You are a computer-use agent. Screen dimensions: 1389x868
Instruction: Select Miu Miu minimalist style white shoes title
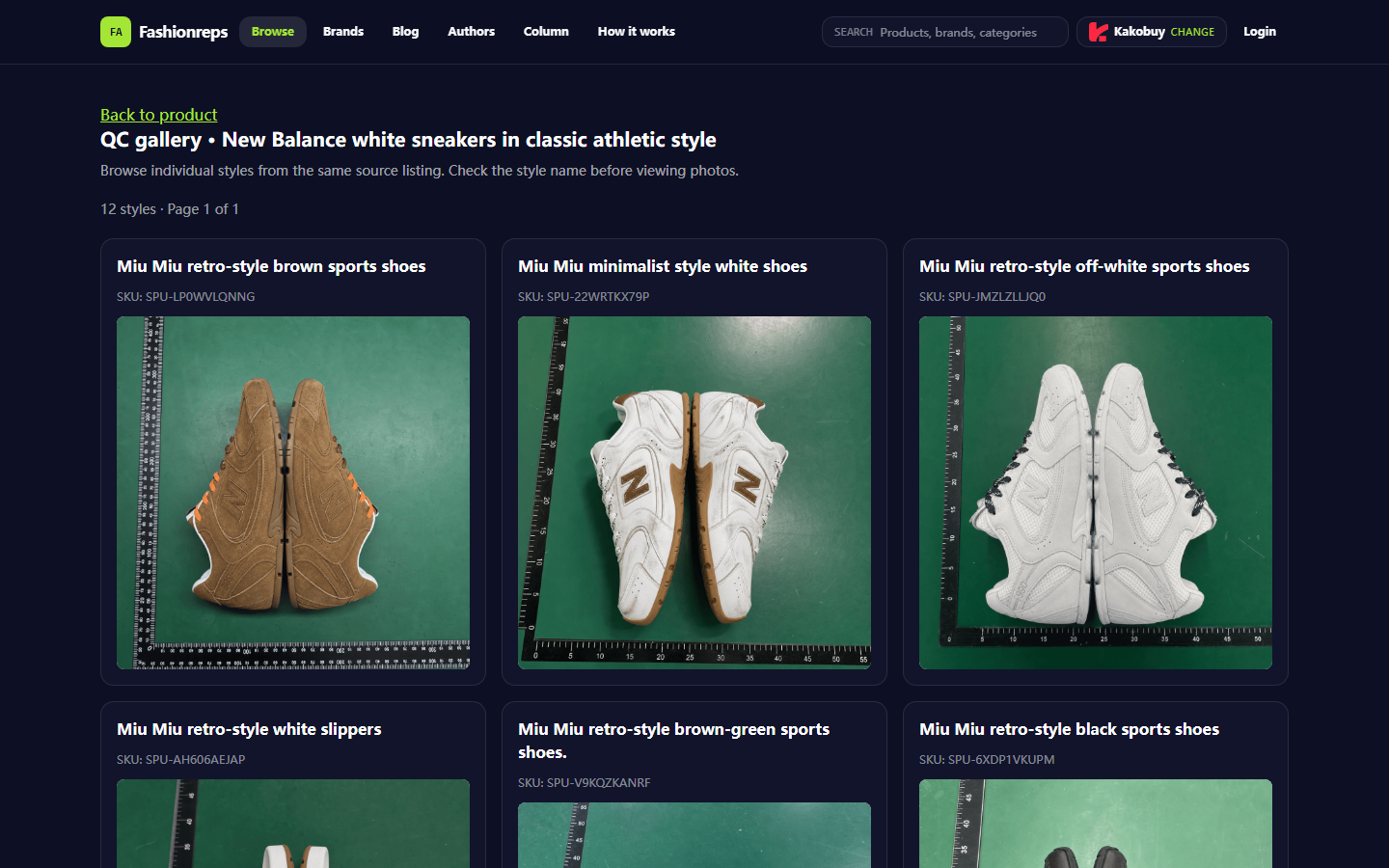[663, 266]
